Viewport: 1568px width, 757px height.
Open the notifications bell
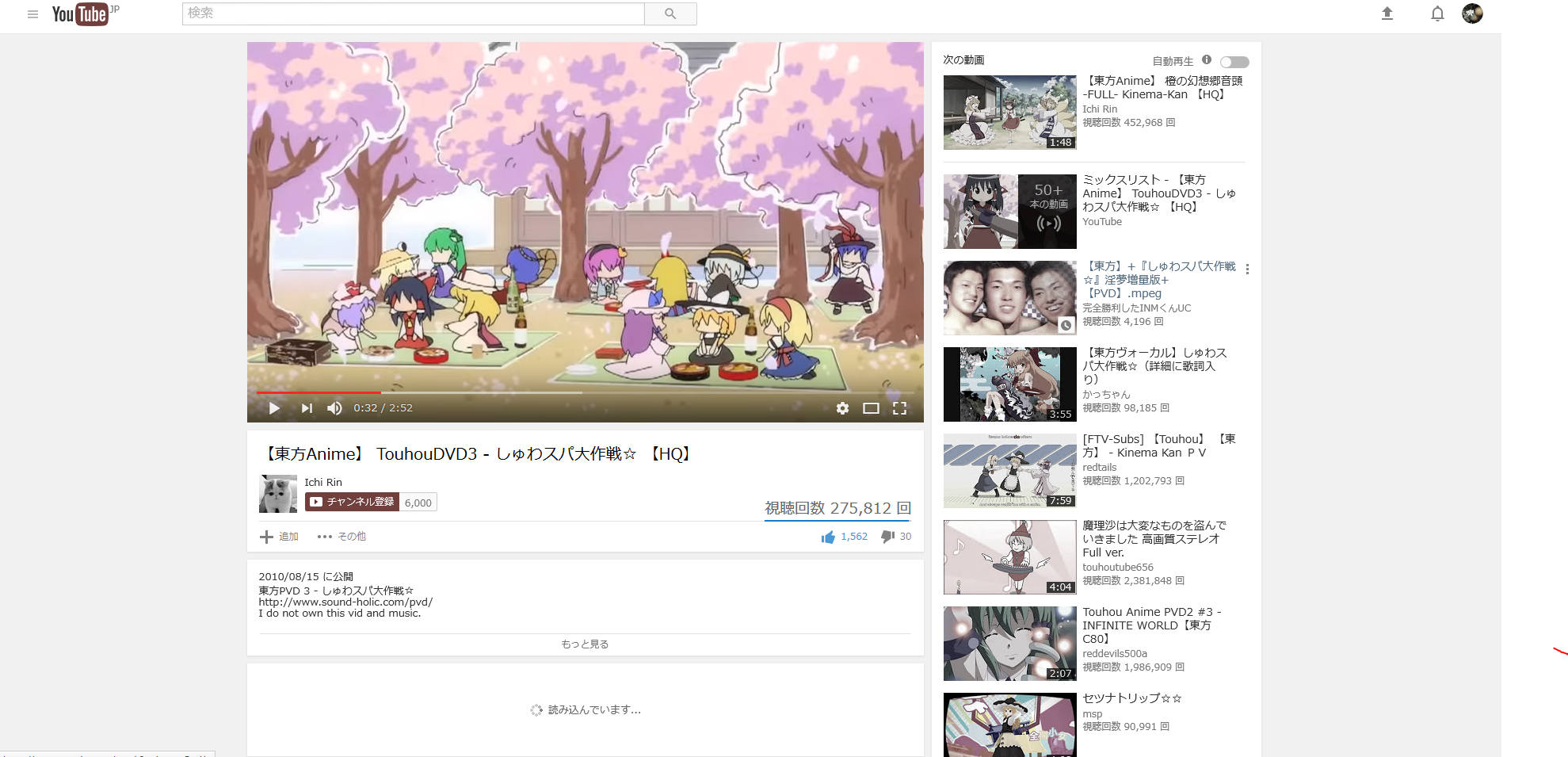(1436, 13)
